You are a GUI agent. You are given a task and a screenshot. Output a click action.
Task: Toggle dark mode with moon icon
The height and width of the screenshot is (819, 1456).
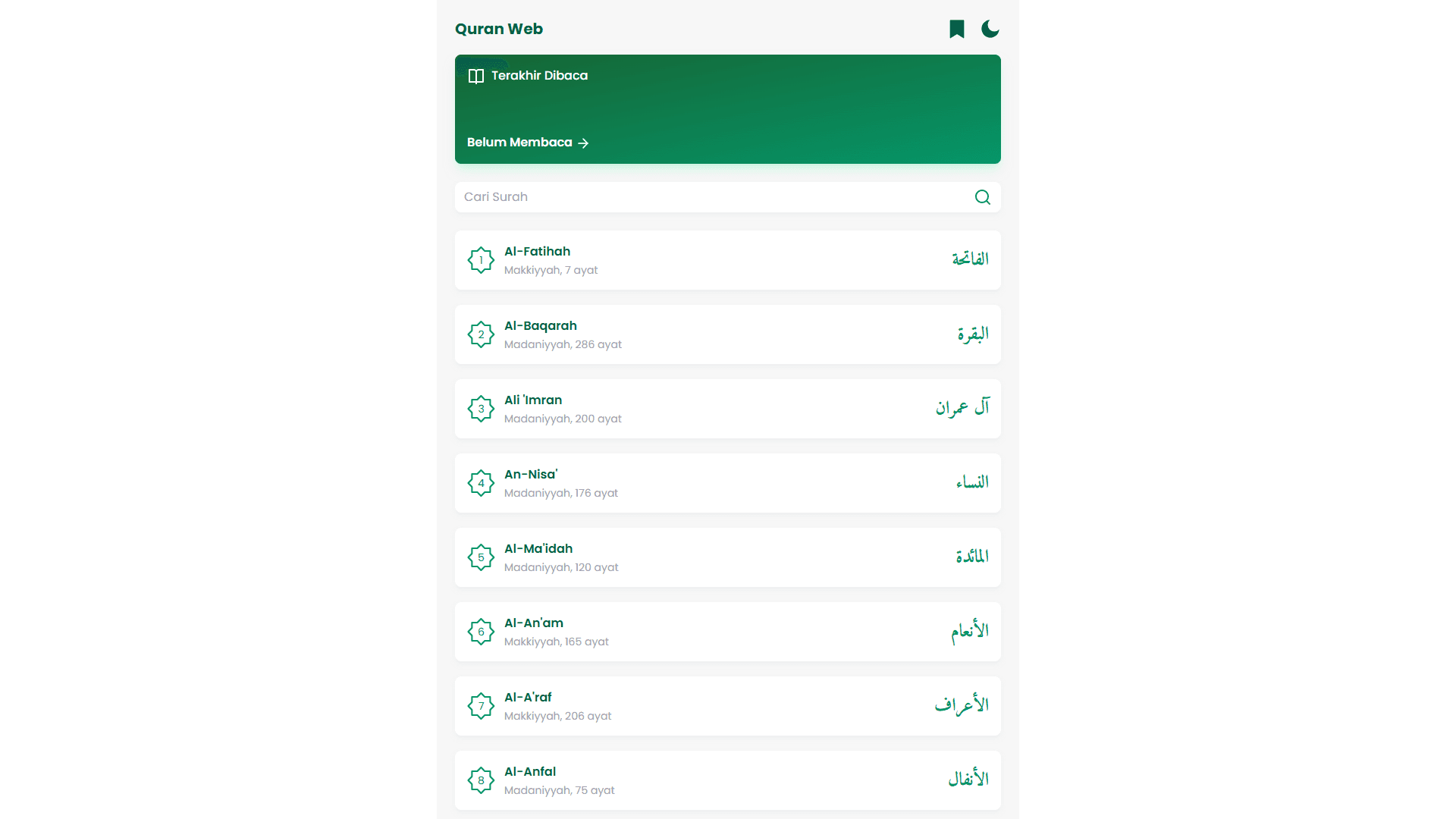(x=990, y=30)
